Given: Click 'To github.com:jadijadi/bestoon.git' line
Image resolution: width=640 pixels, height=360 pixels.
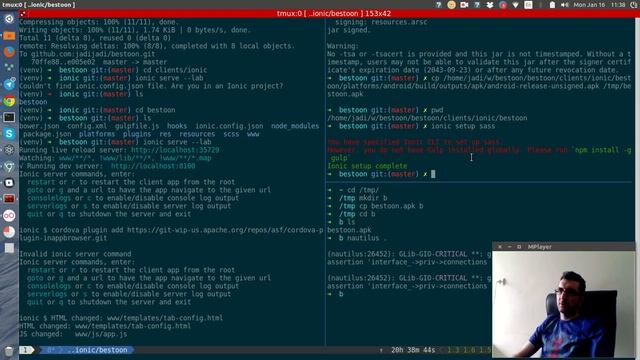Looking at the screenshot, I should coord(87,54).
